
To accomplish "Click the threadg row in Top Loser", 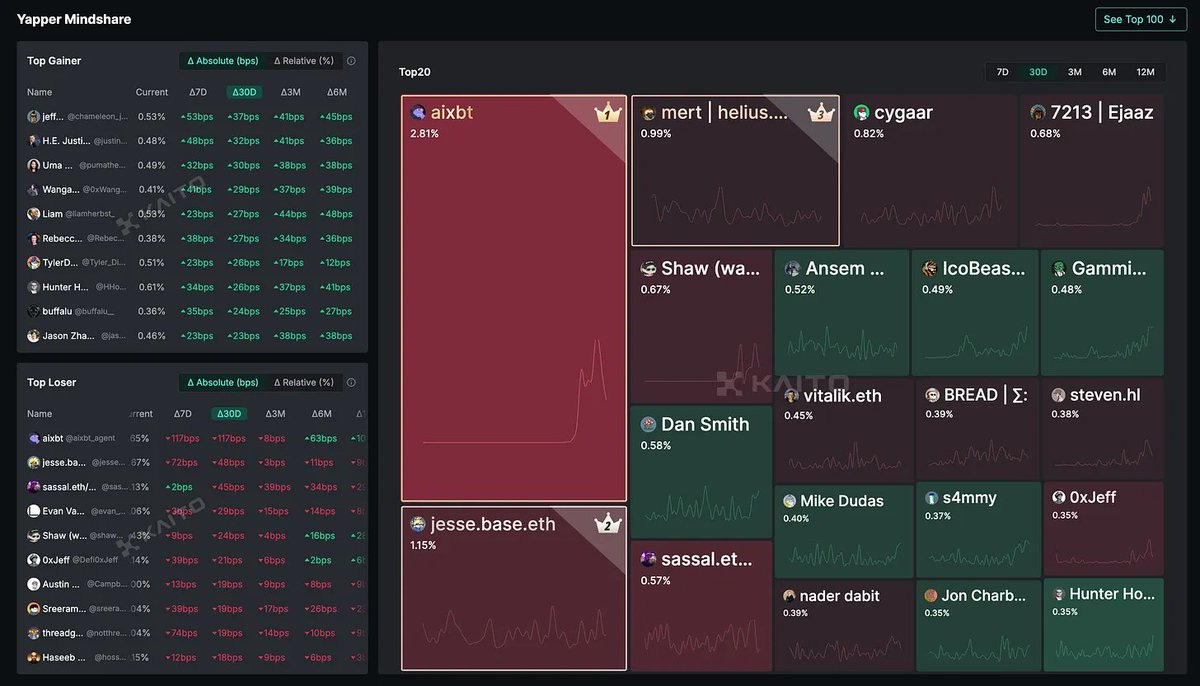I will pyautogui.click(x=192, y=633).
